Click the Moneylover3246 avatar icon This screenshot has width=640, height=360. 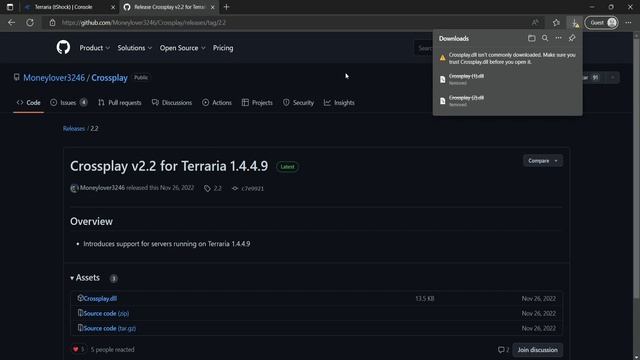tap(74, 188)
